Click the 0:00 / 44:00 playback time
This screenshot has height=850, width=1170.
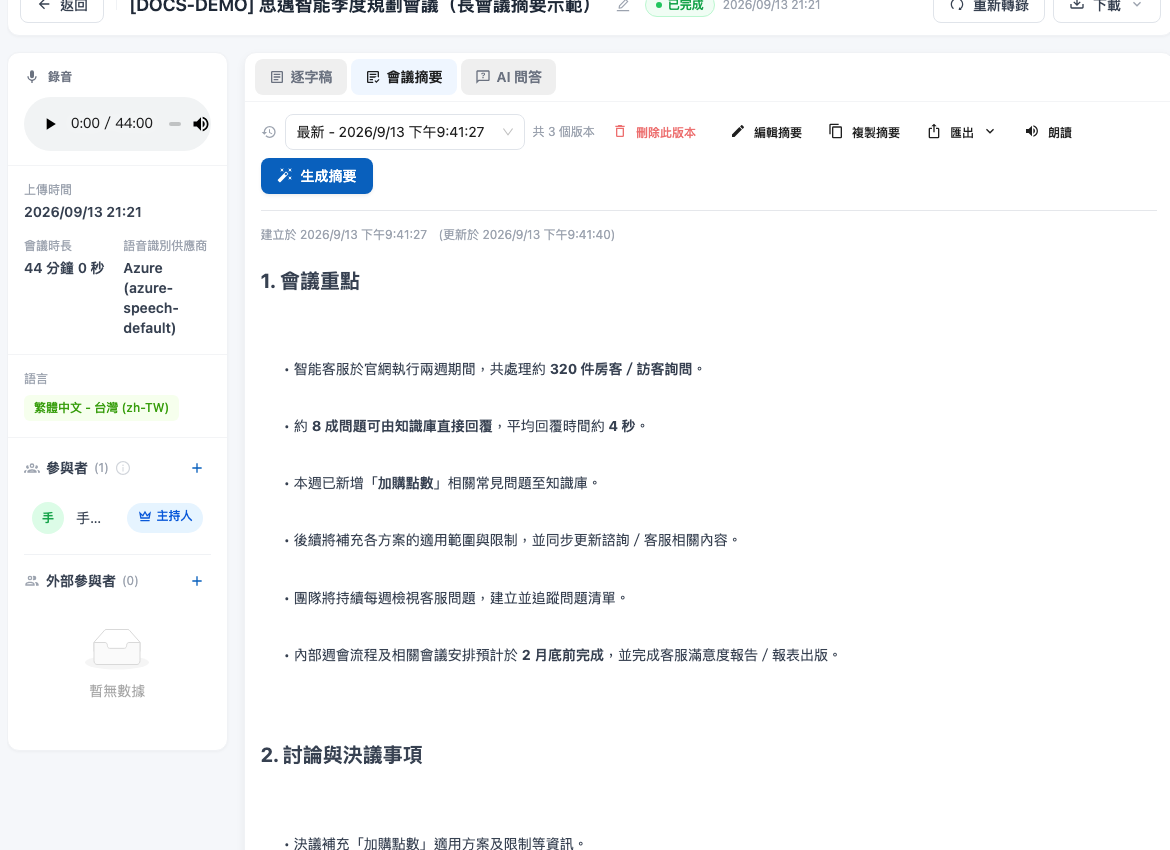112,124
